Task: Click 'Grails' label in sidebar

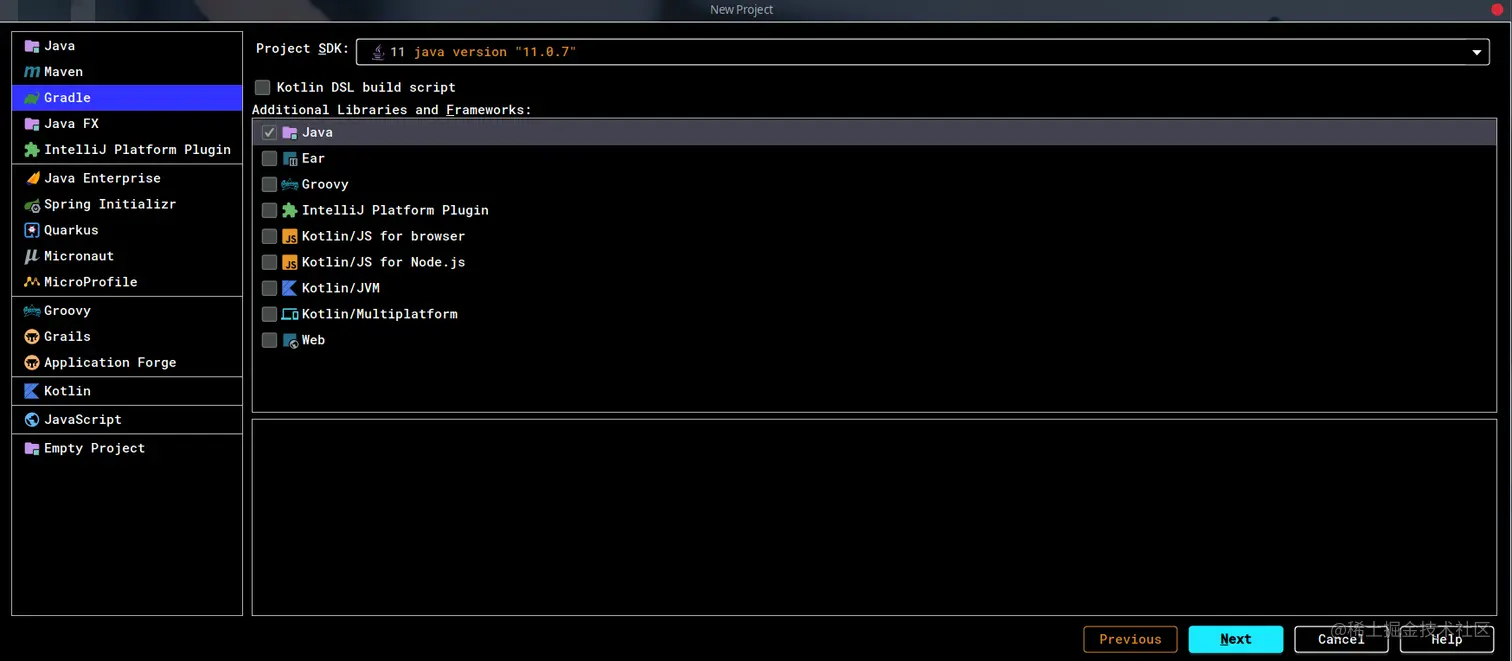Action: (67, 337)
